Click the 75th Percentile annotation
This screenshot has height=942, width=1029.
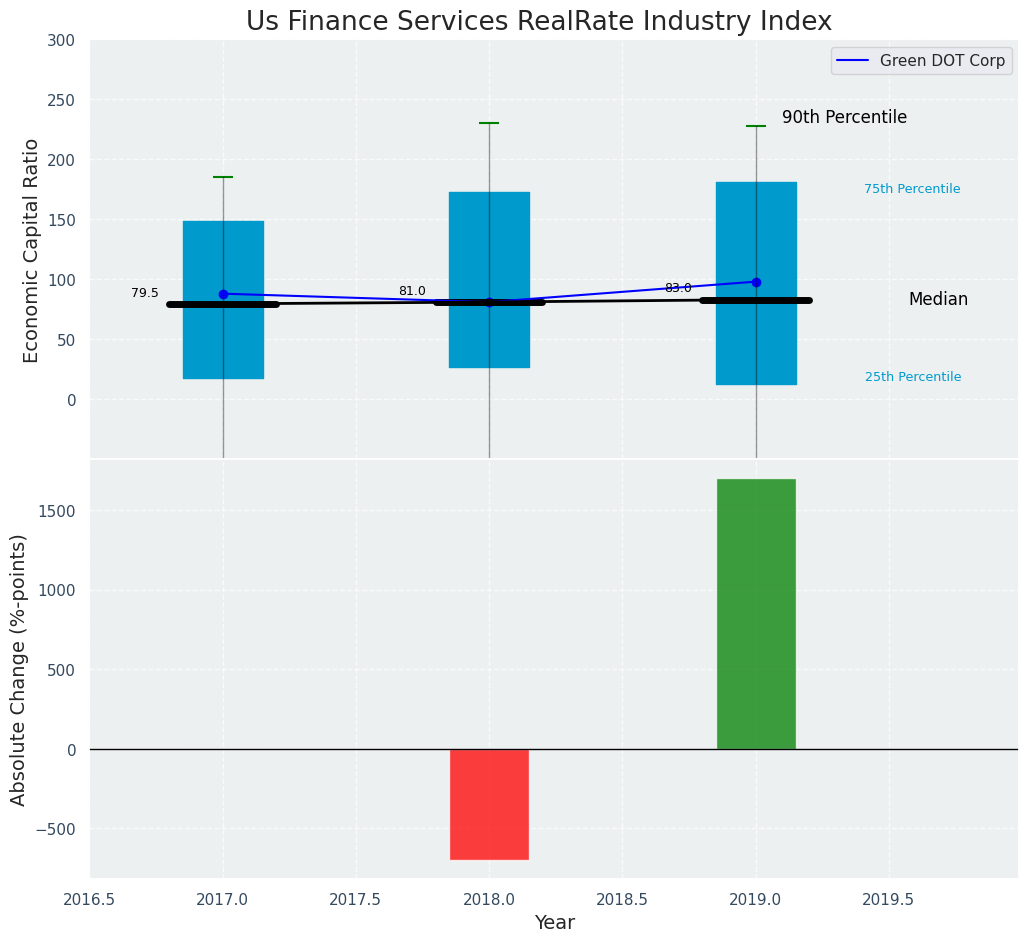pyautogui.click(x=912, y=189)
